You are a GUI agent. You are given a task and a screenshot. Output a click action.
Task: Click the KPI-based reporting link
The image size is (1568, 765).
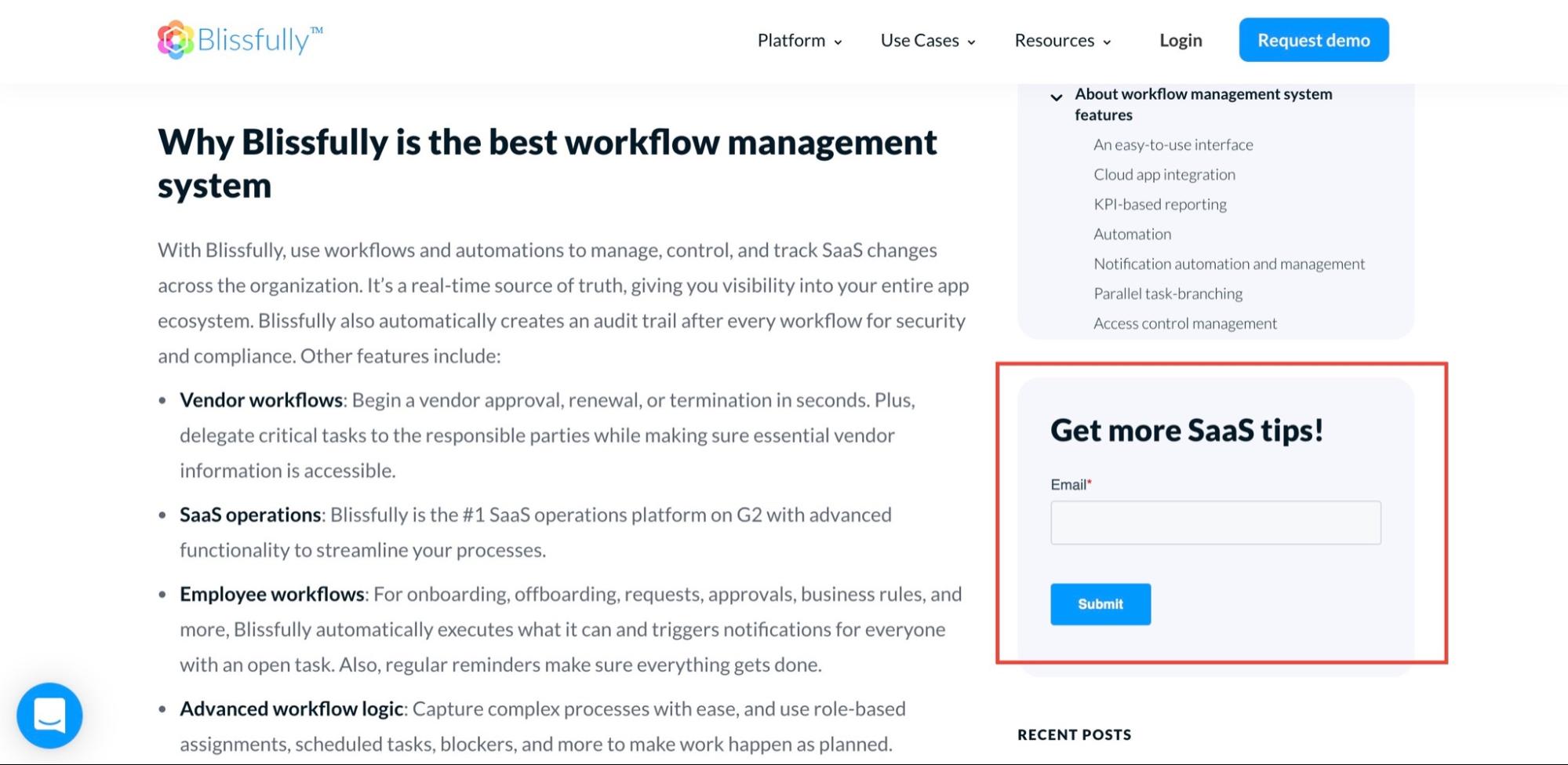click(1159, 204)
